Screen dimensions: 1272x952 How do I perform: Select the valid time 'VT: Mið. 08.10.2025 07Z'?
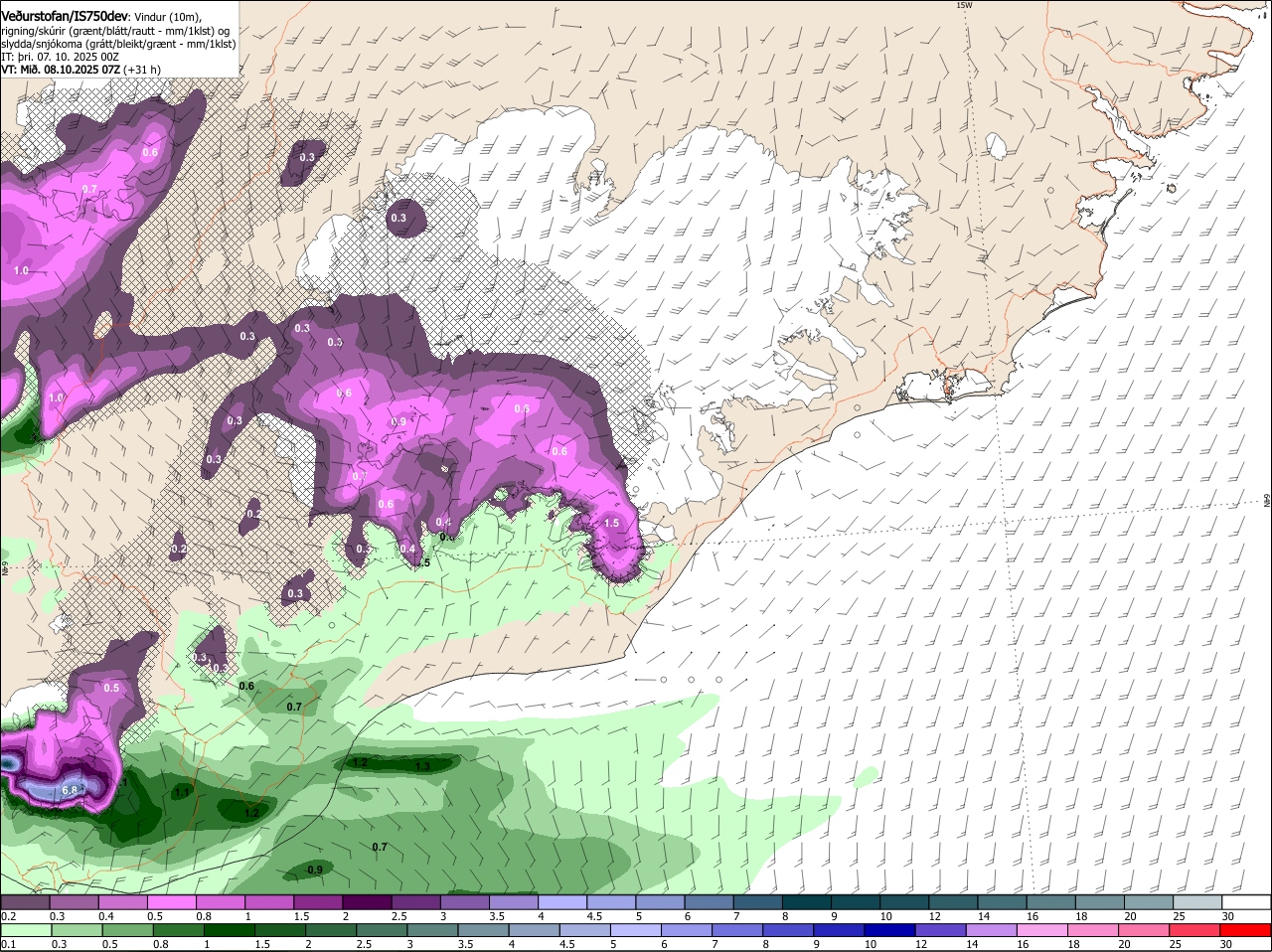pos(61,70)
